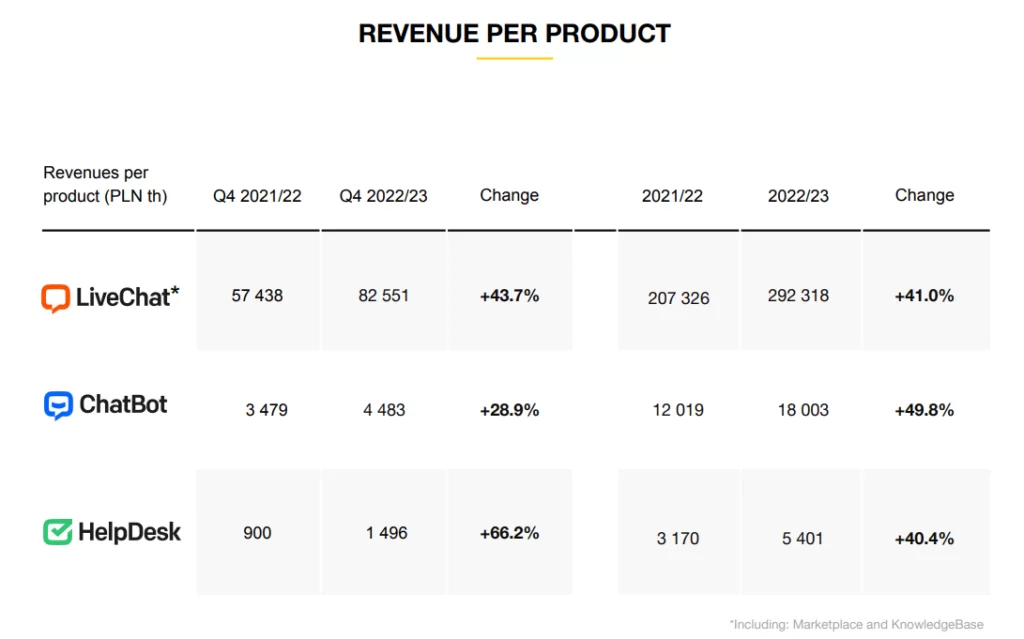Click the Revenues per product (PLN th) label
This screenshot has height=639, width=1024.
(x=105, y=185)
